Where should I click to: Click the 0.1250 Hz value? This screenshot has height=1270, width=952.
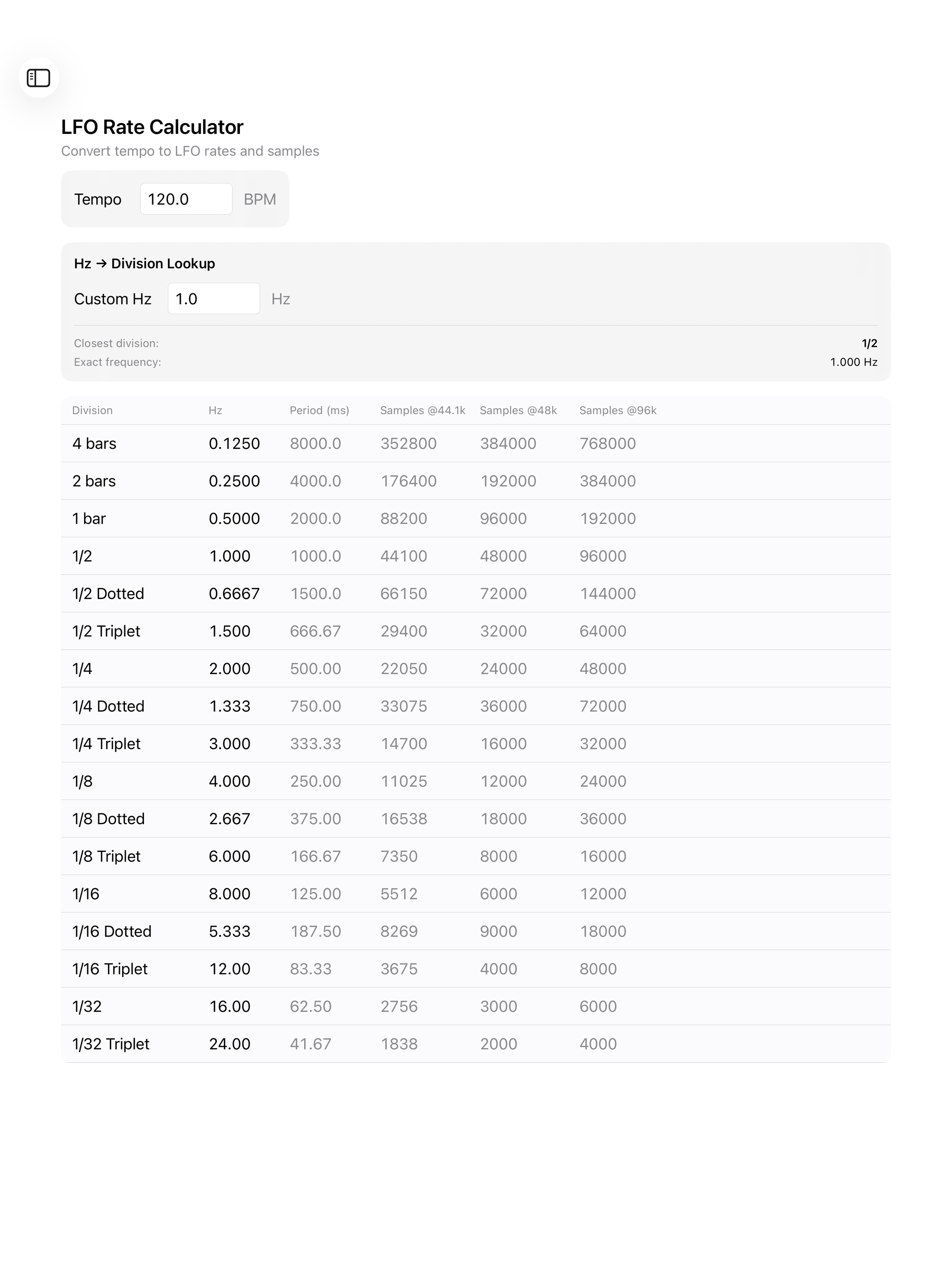tap(234, 443)
